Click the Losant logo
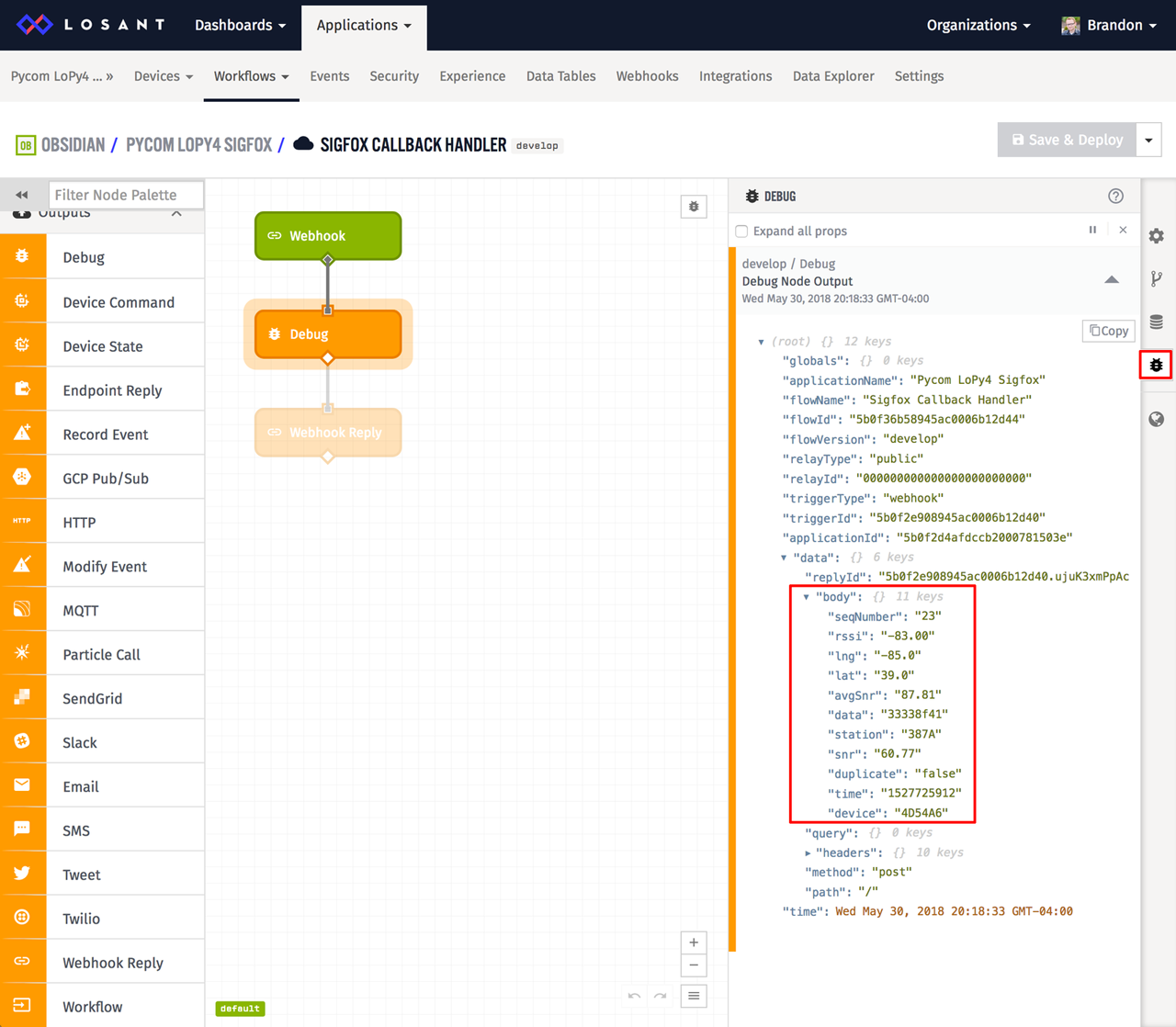The image size is (1176, 1027). click(x=92, y=25)
